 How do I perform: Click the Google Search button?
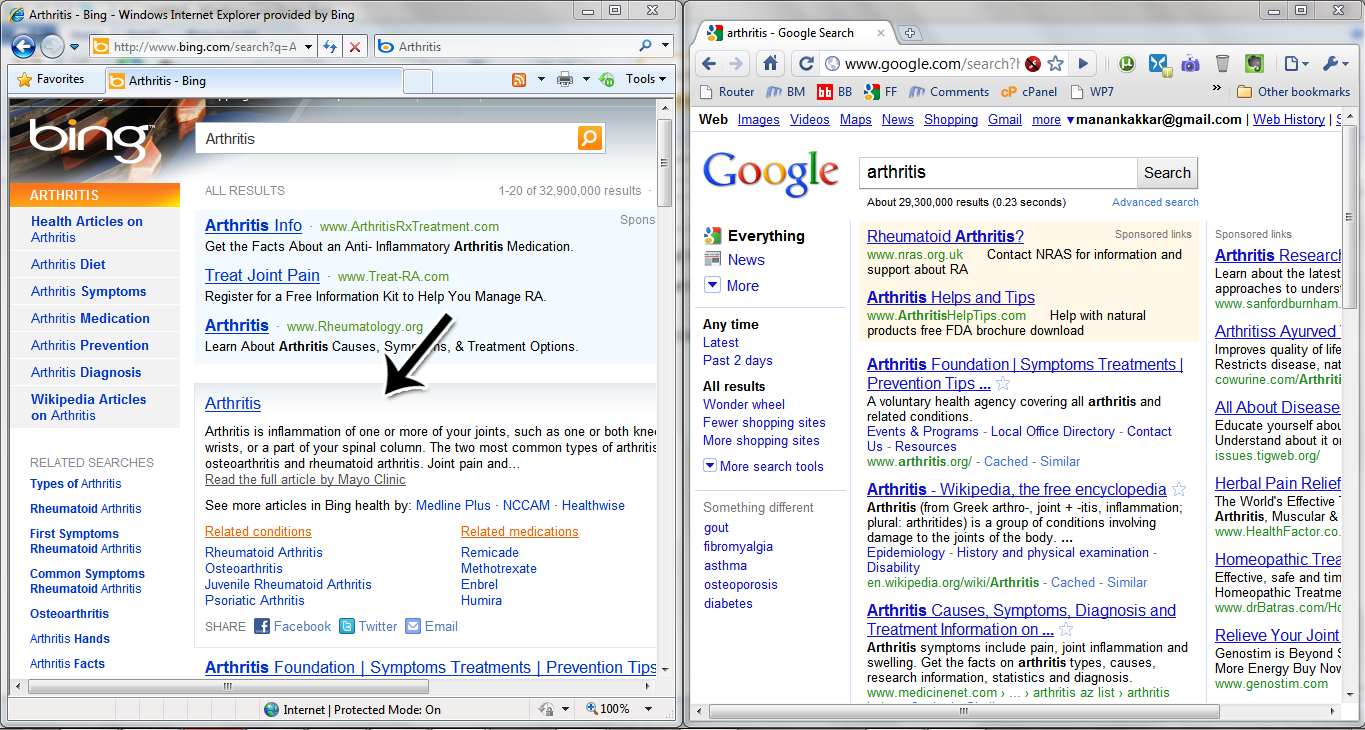(1167, 172)
